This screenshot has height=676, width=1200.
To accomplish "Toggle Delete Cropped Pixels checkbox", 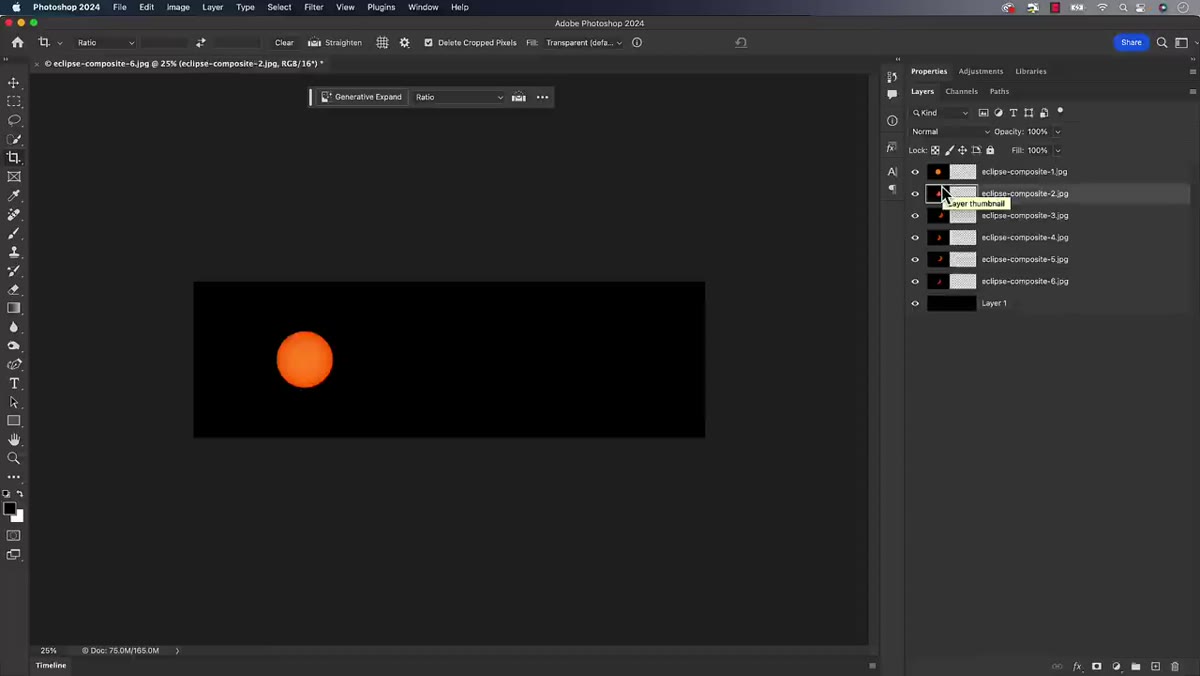I will tap(428, 43).
